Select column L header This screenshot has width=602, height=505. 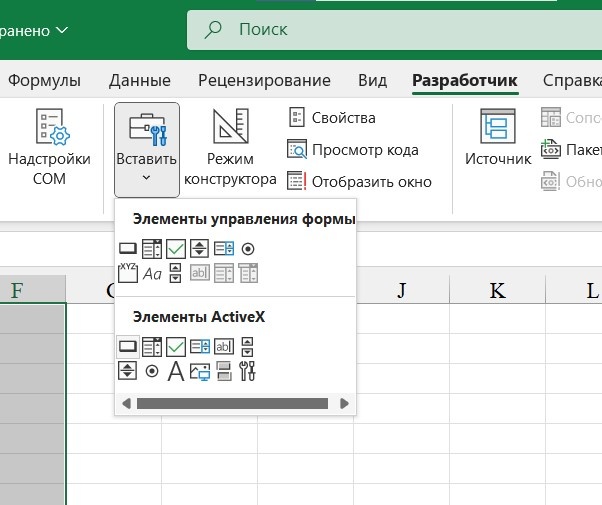(574, 290)
